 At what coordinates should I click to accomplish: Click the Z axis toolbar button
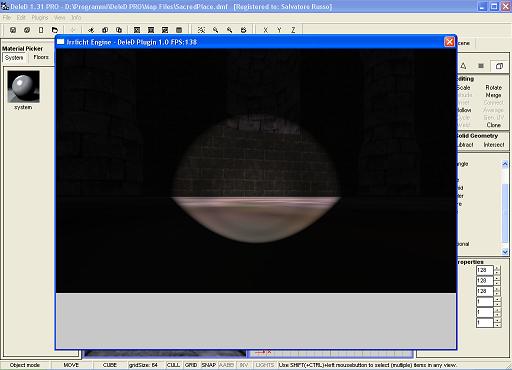[x=293, y=30]
